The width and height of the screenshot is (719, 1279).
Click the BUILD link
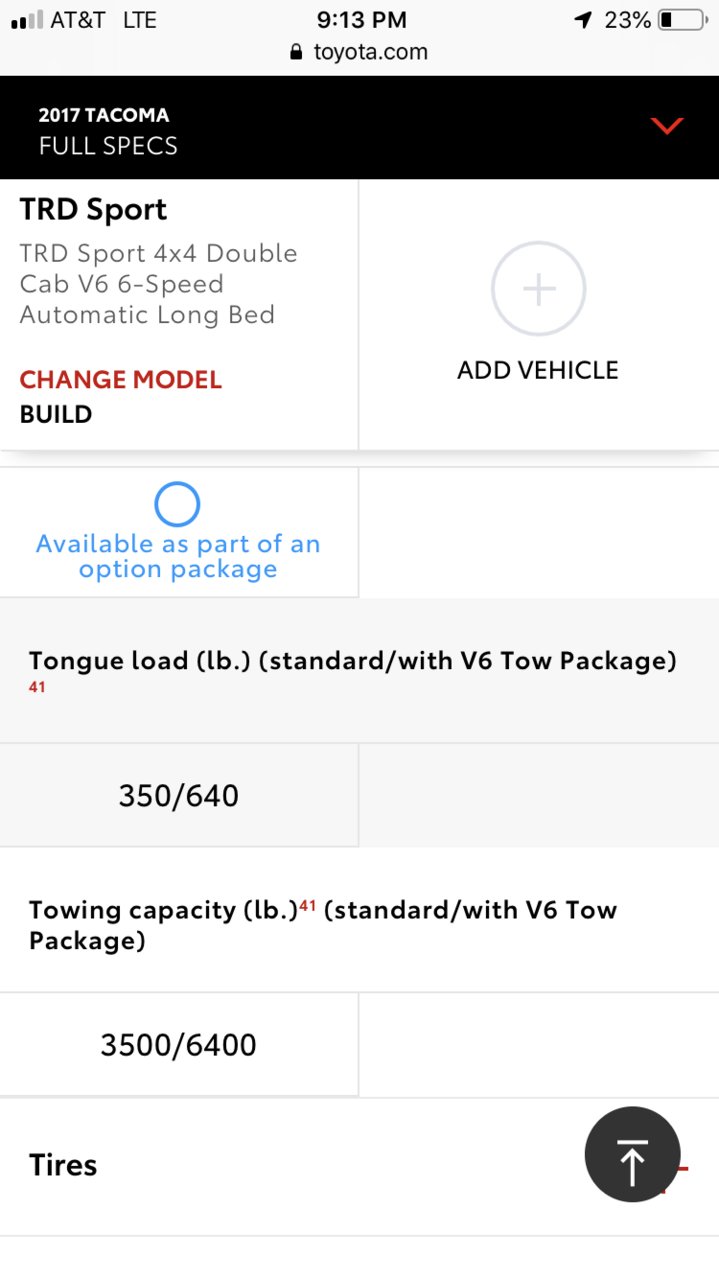click(x=56, y=414)
